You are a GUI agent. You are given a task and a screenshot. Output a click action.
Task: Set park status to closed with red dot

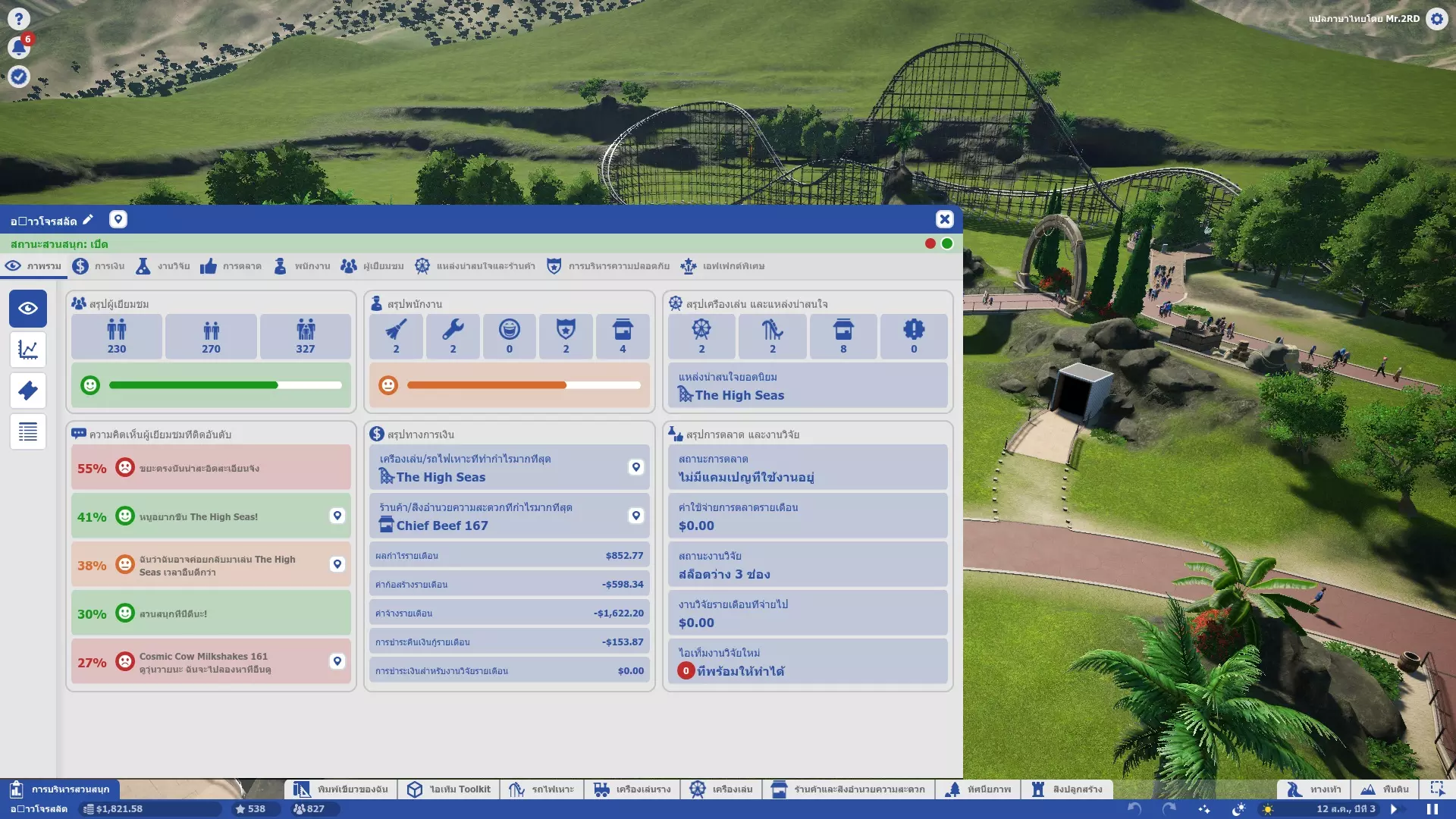[x=930, y=243]
